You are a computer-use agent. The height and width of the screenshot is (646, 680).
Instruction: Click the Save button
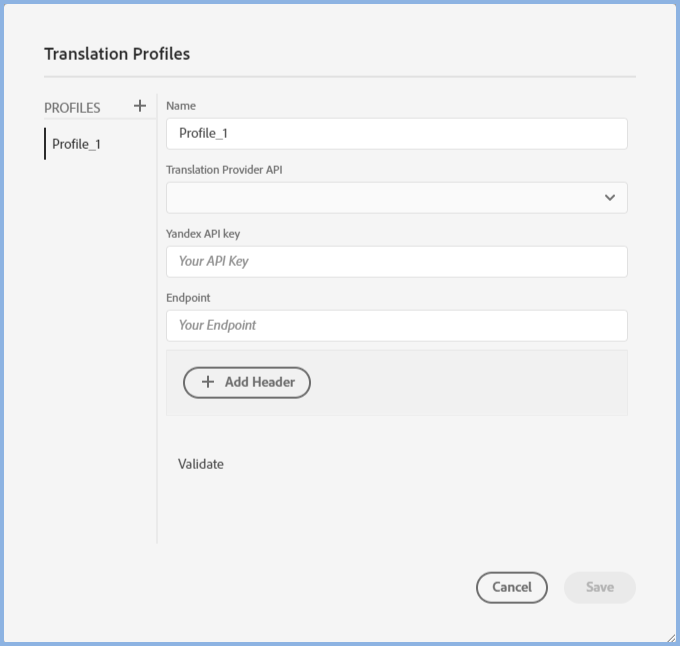599,587
